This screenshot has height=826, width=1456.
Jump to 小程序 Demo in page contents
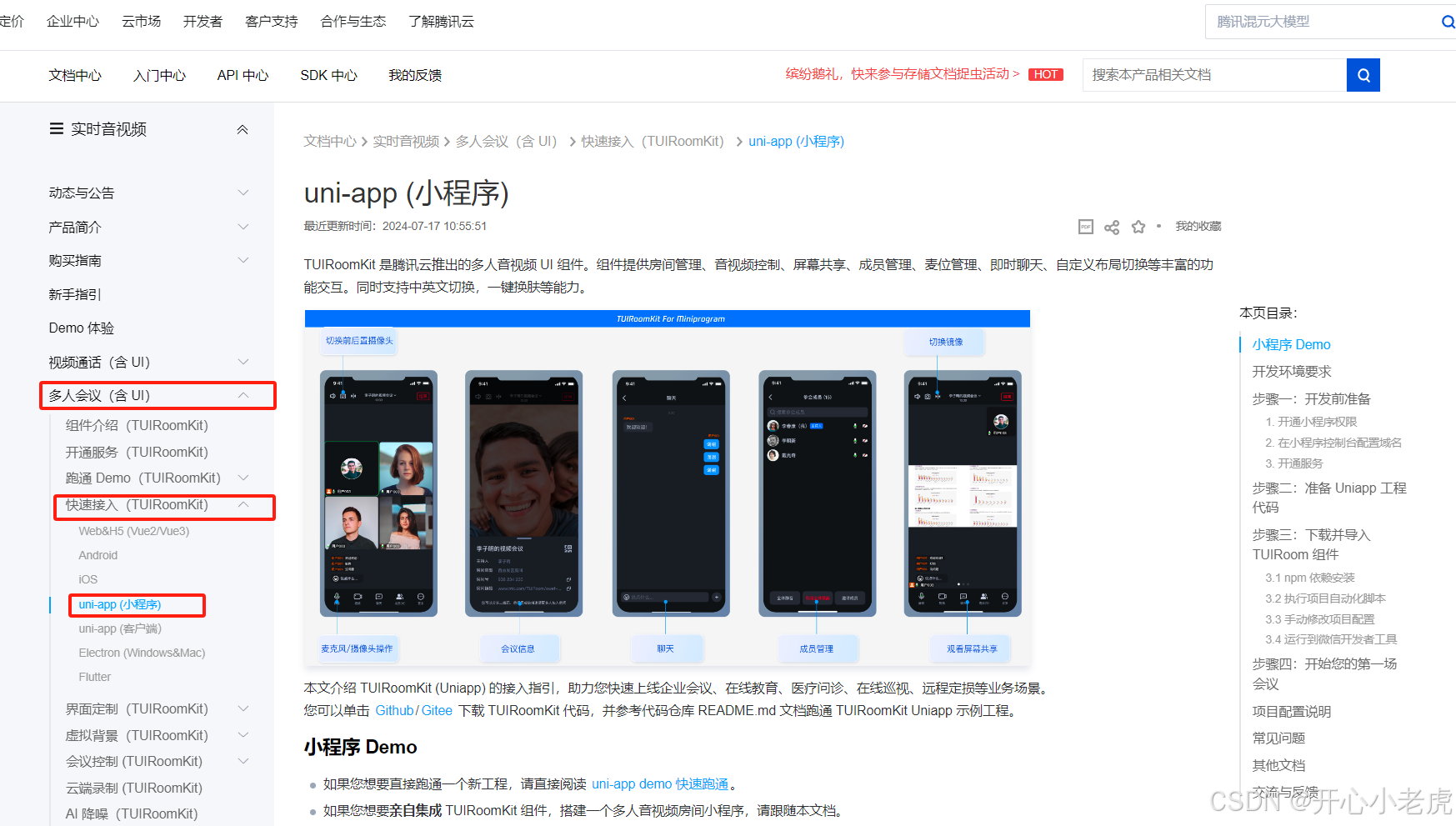point(1291,344)
